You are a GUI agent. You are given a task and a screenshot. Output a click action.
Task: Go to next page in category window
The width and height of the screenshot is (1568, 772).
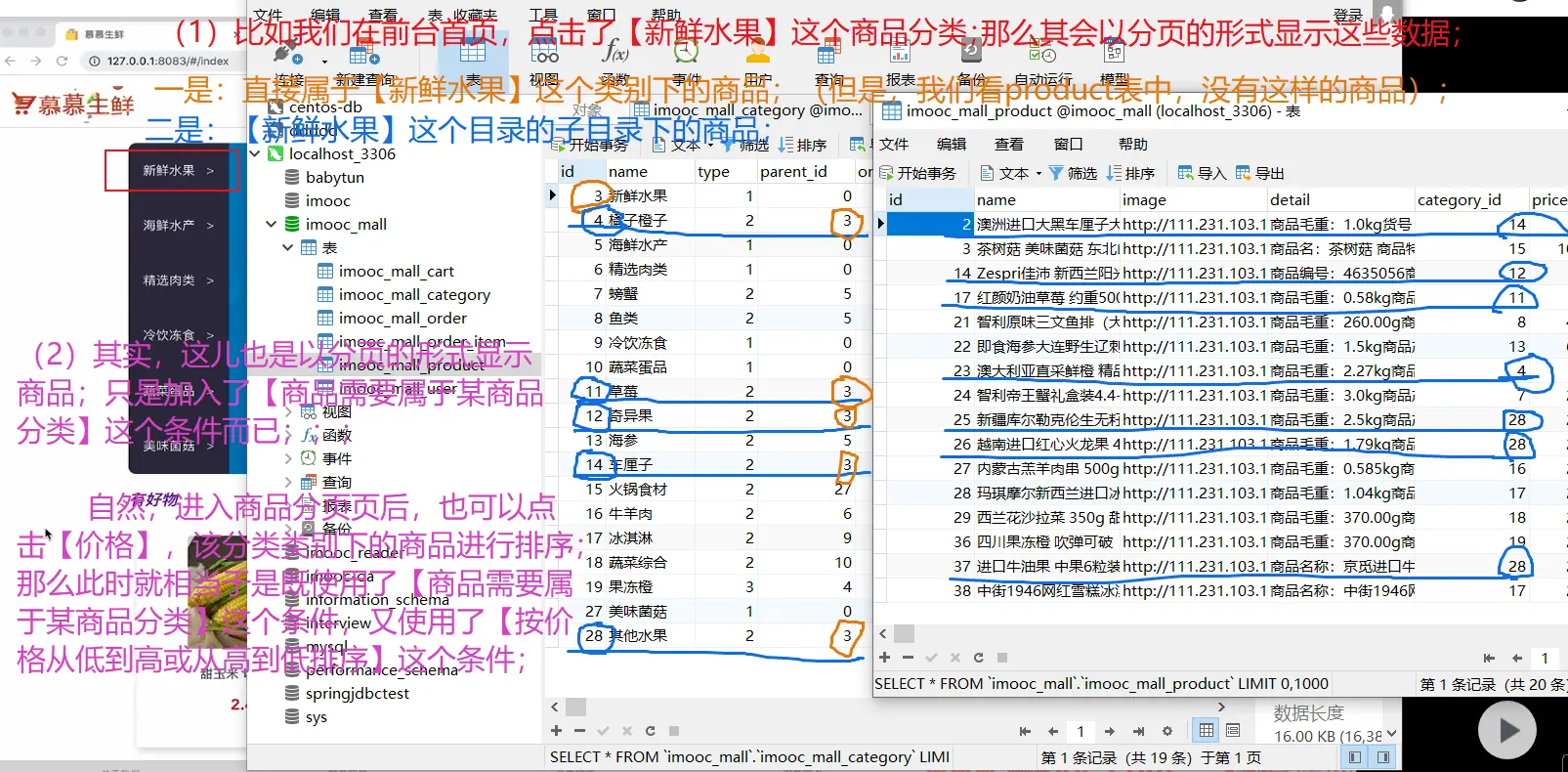[1110, 731]
